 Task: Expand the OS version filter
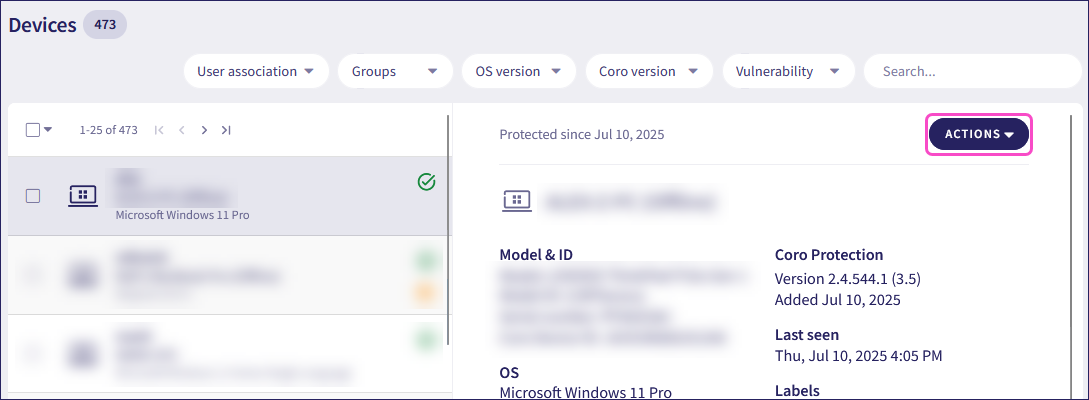point(518,71)
